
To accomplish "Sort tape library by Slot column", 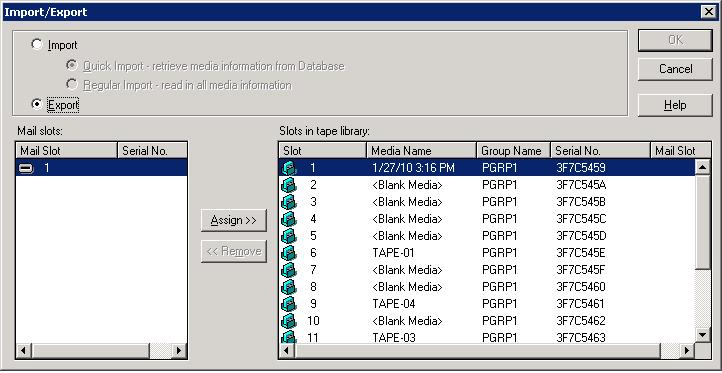I will tap(322, 151).
